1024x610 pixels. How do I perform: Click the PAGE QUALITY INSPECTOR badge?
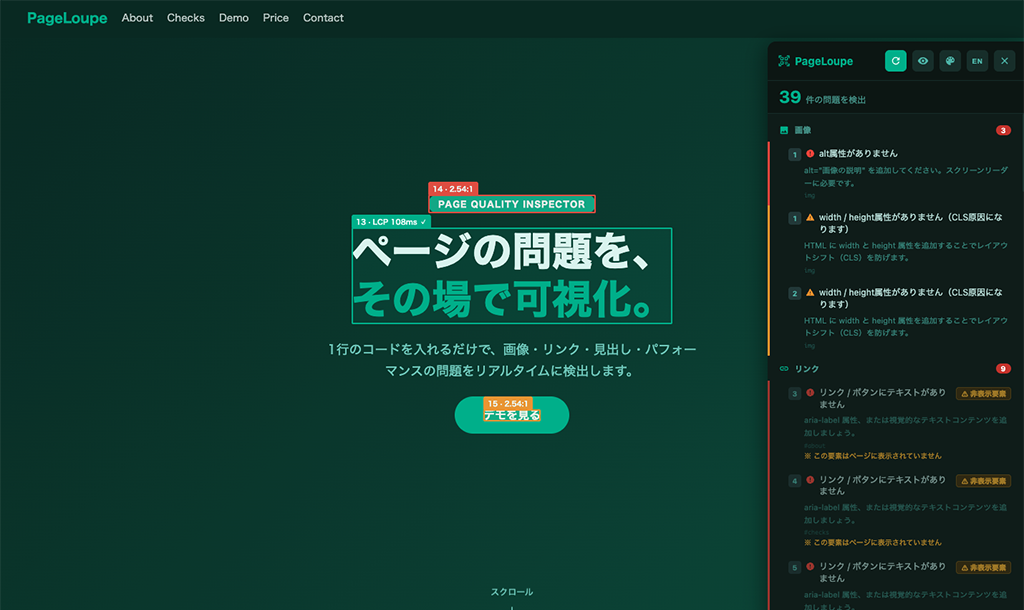[x=512, y=204]
